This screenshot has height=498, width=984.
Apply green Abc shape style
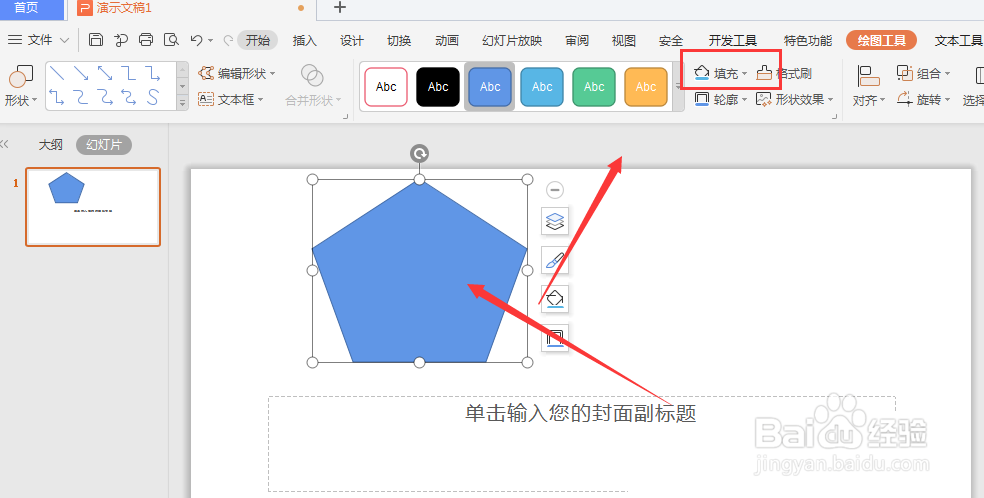tap(594, 87)
